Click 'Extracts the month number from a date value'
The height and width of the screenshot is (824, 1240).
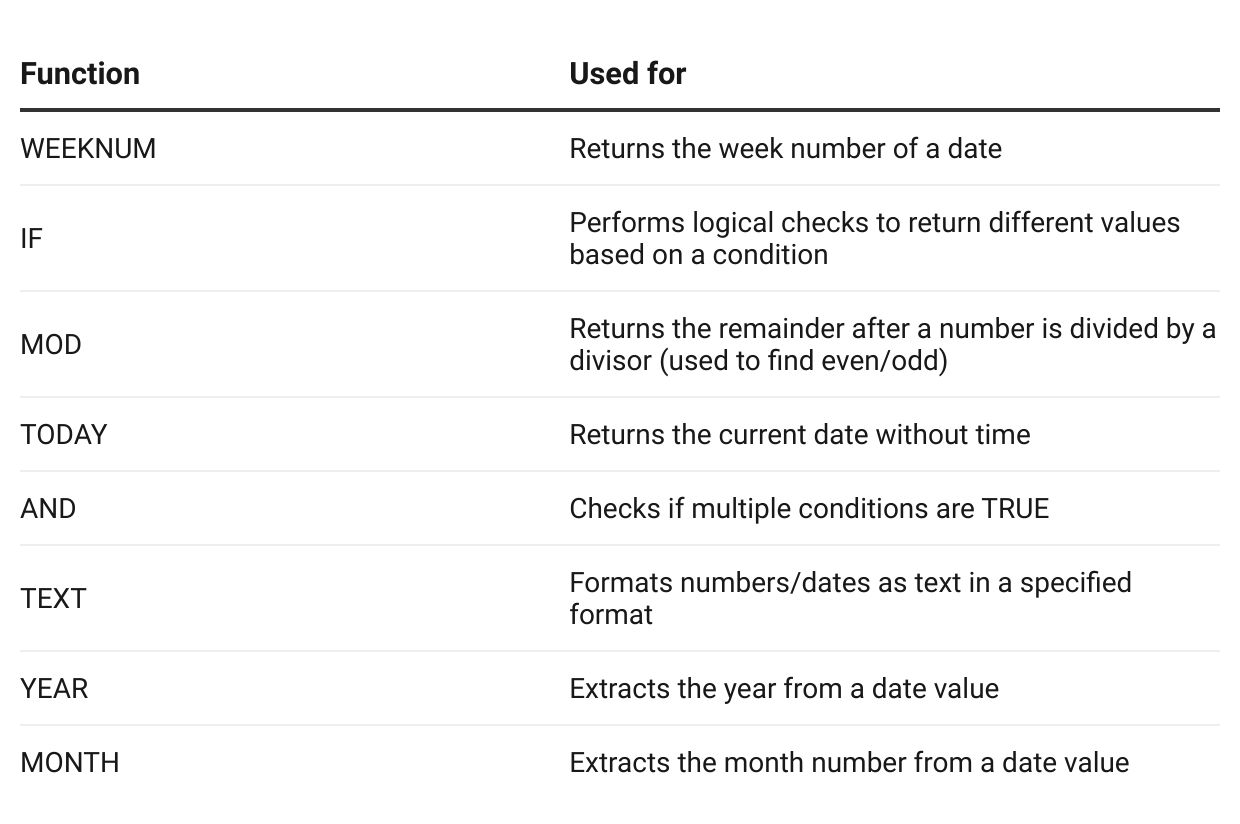pos(849,763)
